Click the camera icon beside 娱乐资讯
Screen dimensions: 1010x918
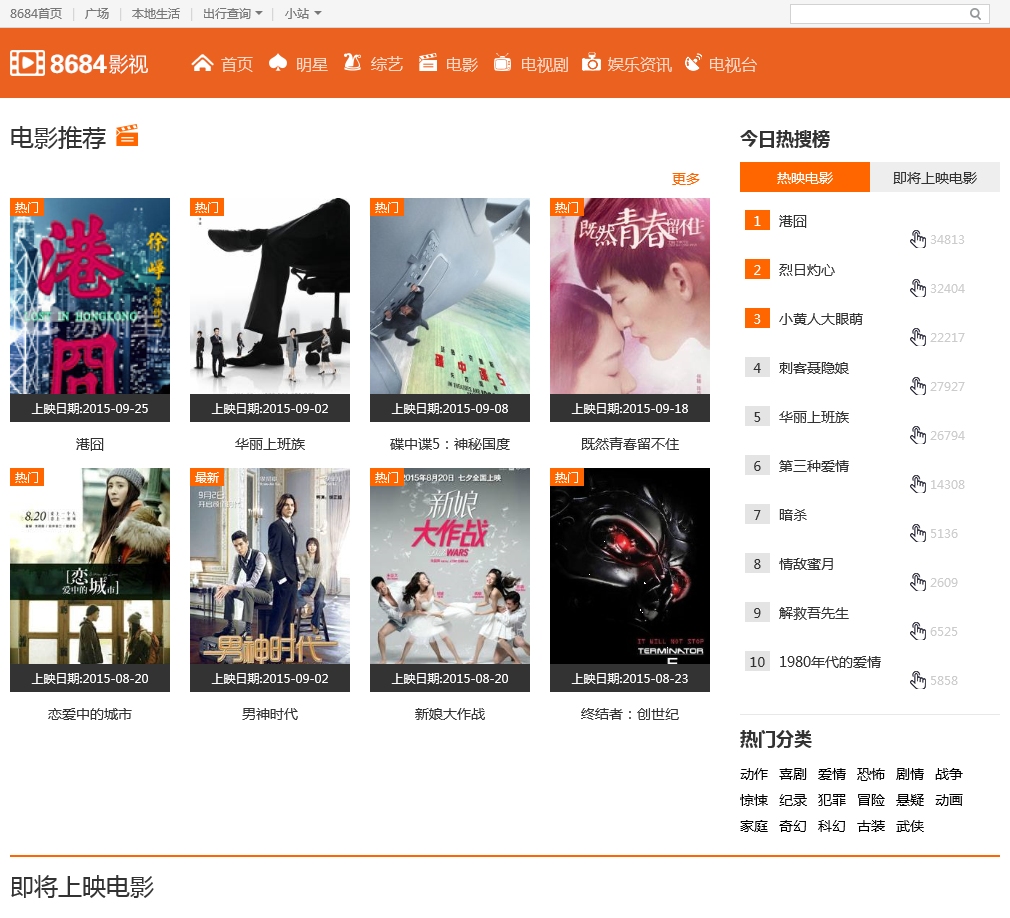pos(591,62)
